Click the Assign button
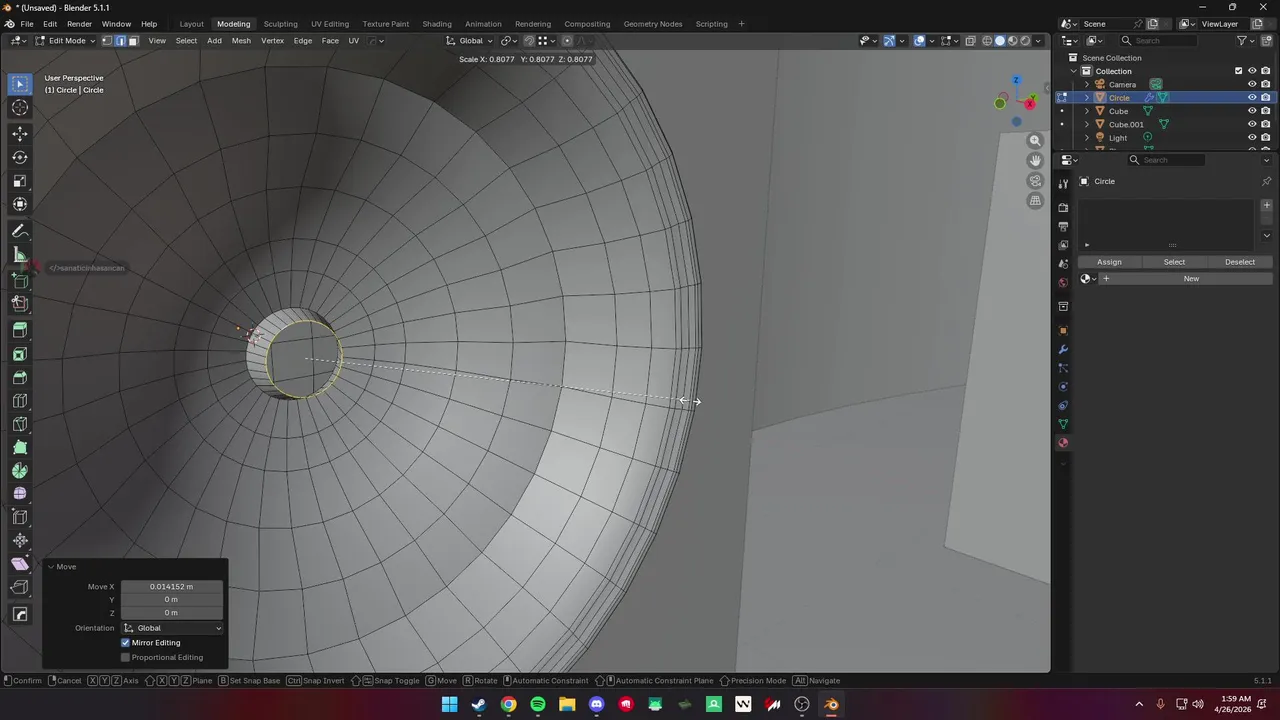The width and height of the screenshot is (1280, 720). click(1109, 262)
